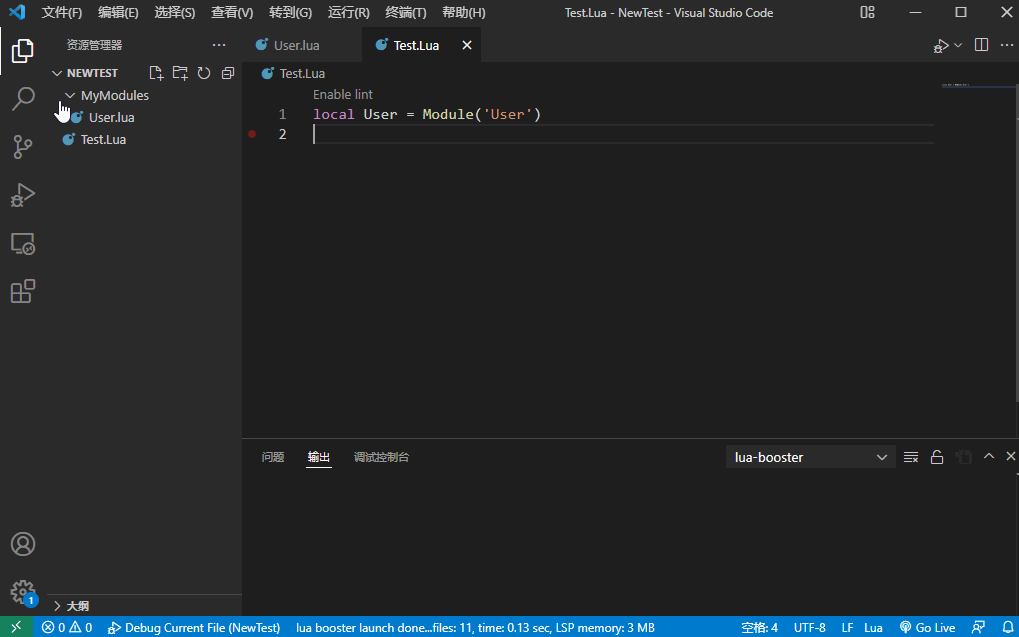This screenshot has width=1019, height=637.
Task: Open the Extensions view
Action: [23, 291]
